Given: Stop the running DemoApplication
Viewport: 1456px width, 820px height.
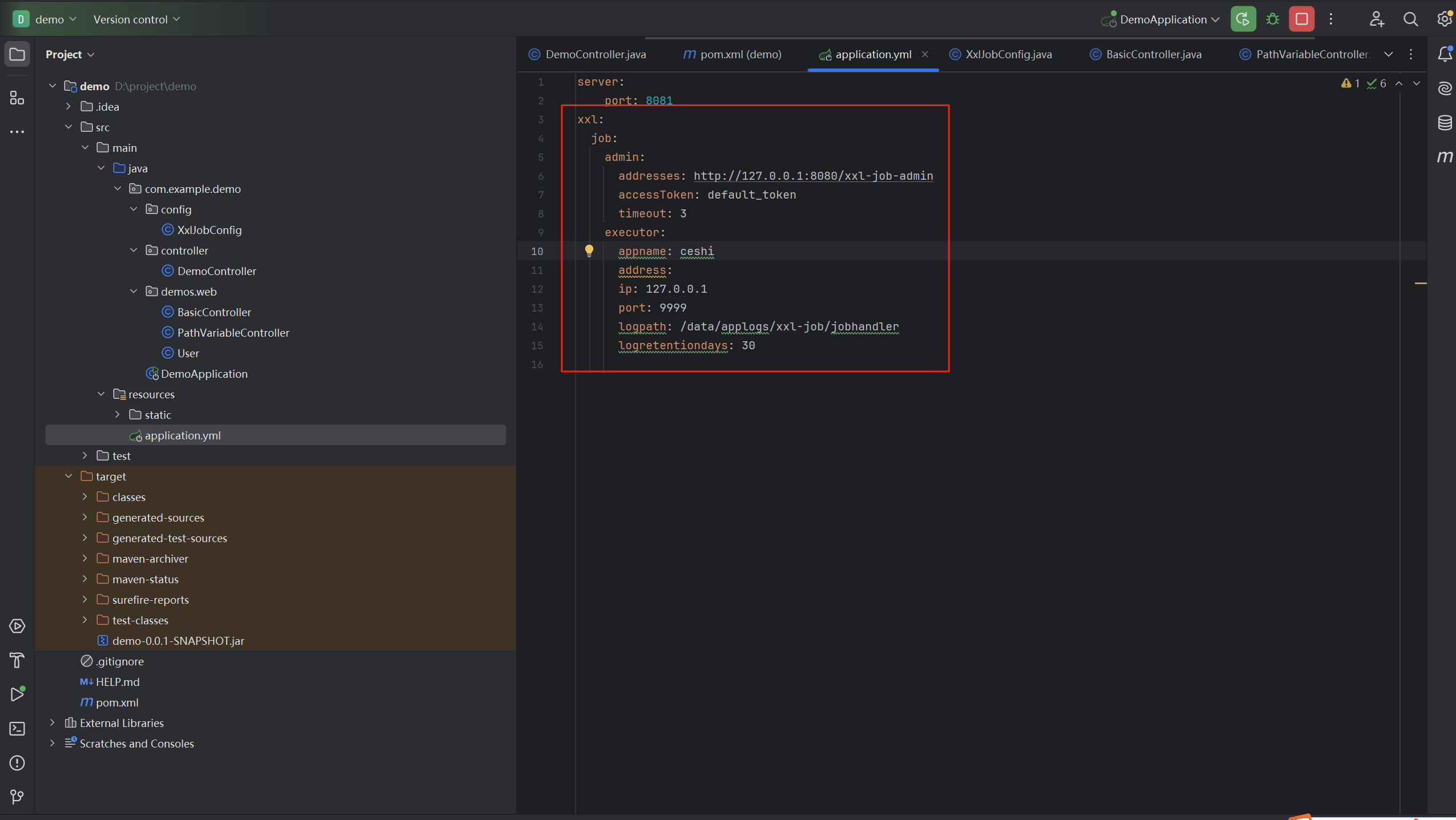Looking at the screenshot, I should (1301, 19).
